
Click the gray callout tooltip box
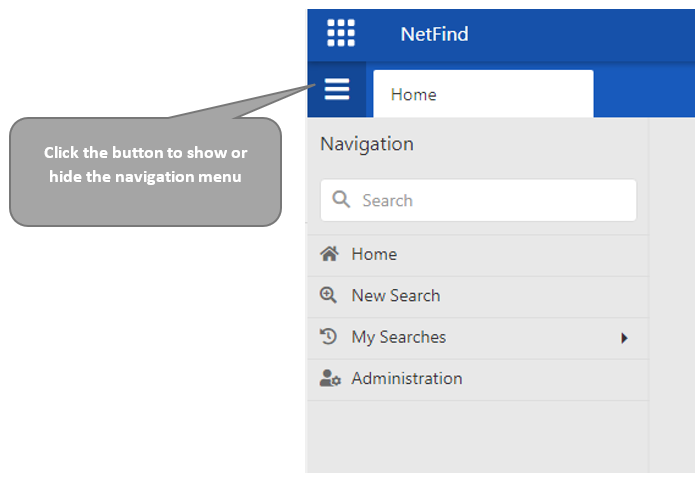(145, 170)
